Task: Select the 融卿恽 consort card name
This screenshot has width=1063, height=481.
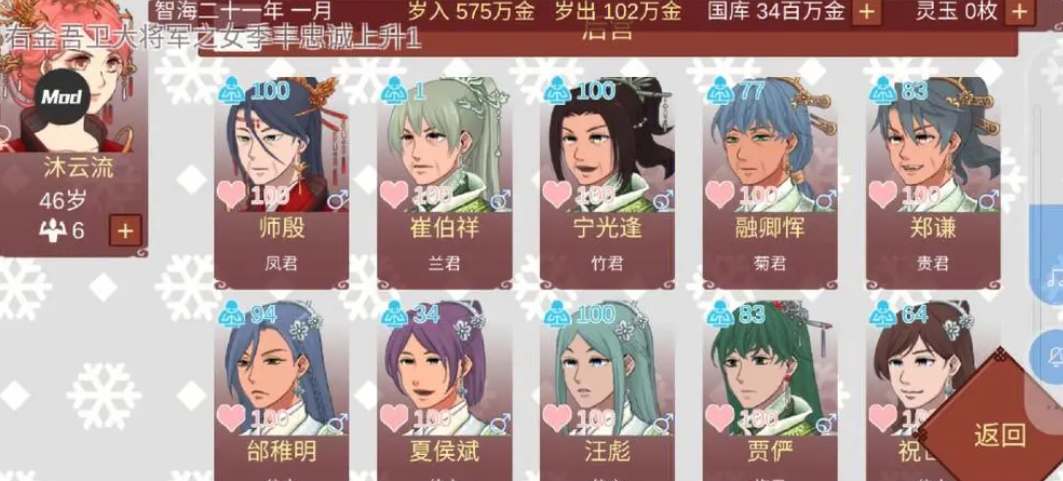Action: click(x=769, y=229)
